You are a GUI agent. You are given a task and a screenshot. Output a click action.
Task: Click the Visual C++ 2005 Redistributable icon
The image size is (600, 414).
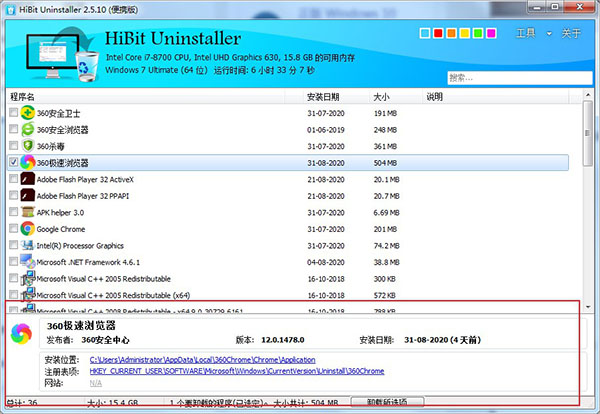28,278
